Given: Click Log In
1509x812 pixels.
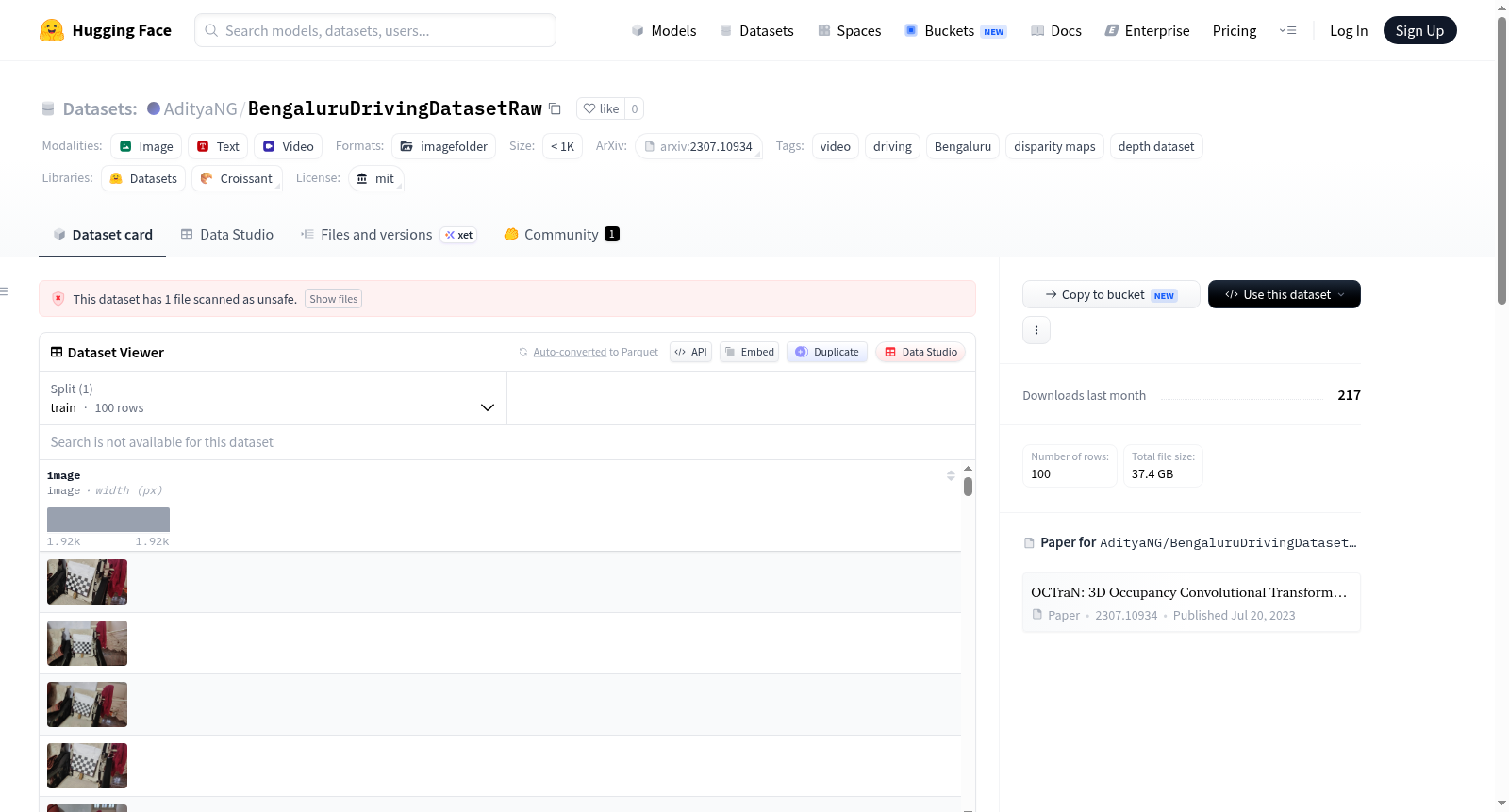Looking at the screenshot, I should [1349, 30].
